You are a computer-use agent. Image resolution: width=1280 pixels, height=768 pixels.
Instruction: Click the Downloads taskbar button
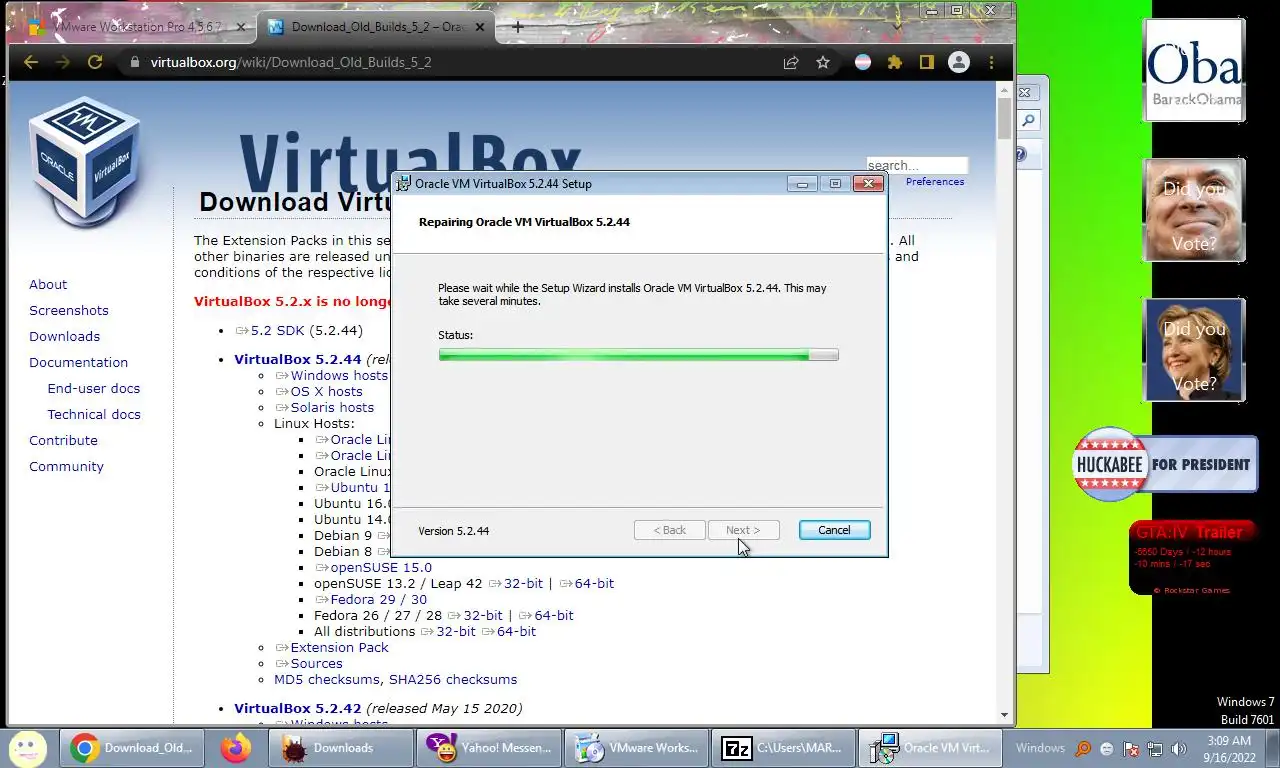coord(340,748)
